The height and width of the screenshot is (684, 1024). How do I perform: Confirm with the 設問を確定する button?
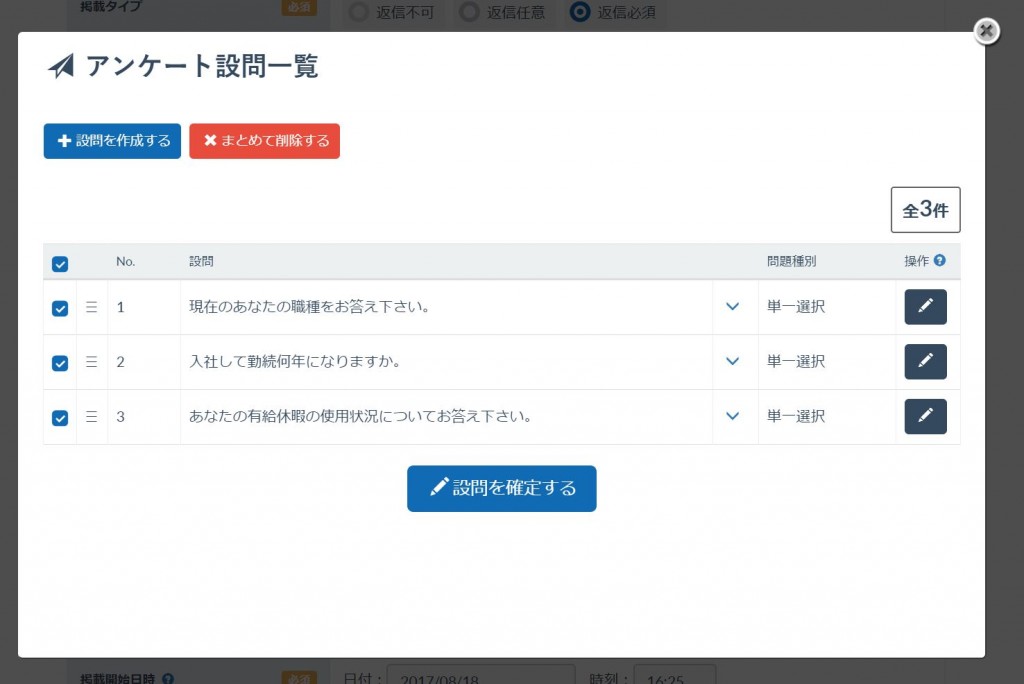click(x=502, y=488)
